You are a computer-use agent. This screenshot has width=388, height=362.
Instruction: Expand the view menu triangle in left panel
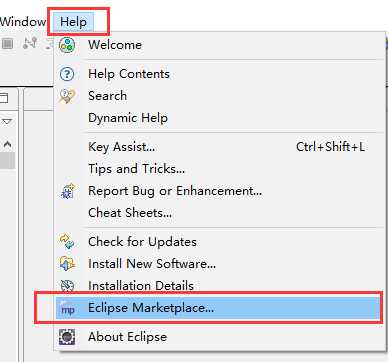tap(7, 121)
